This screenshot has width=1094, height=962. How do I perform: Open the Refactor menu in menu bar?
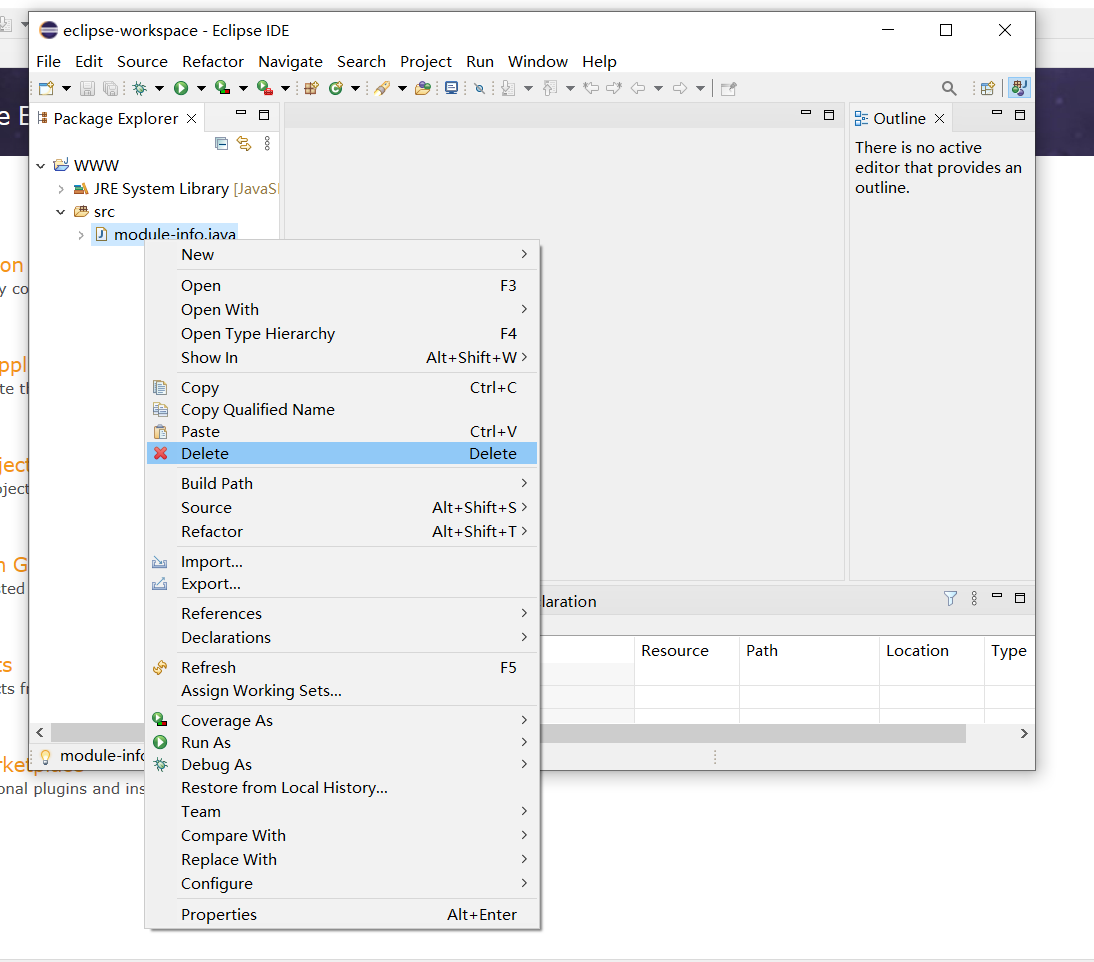pos(213,61)
